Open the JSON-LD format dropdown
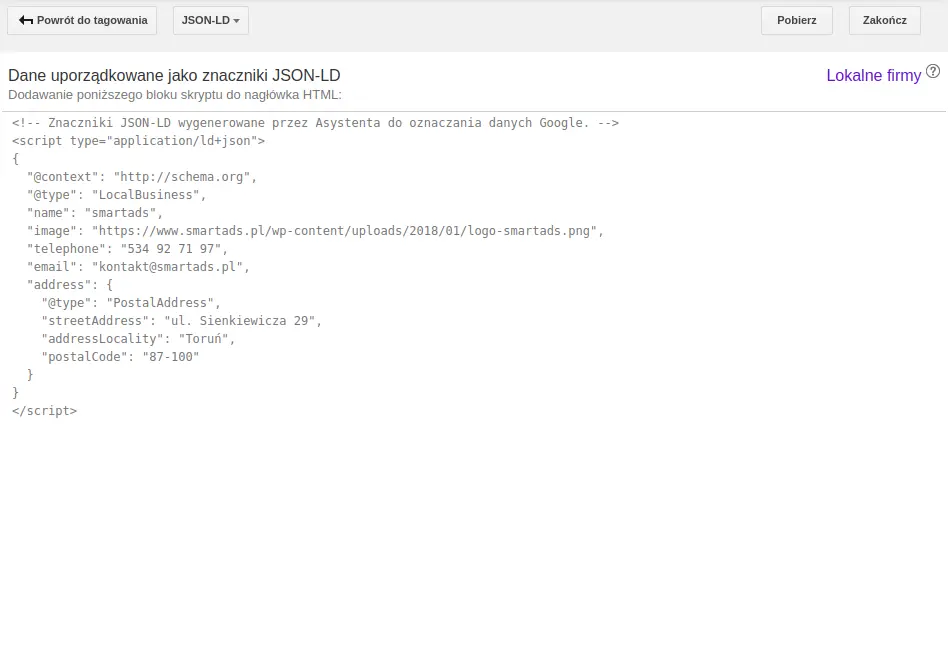Image resolution: width=948 pixels, height=655 pixels. pos(210,20)
